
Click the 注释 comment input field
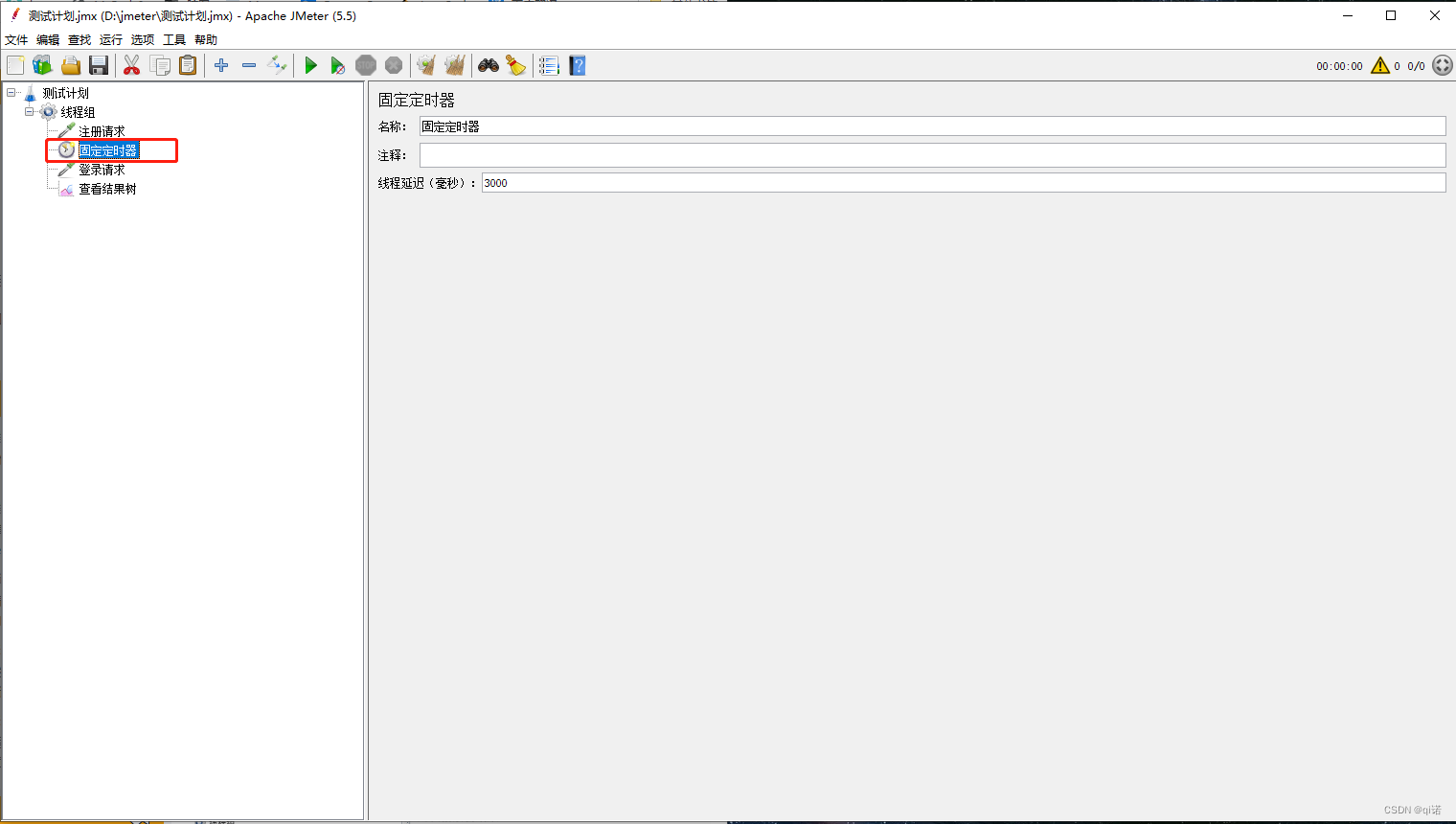pyautogui.click(x=932, y=155)
